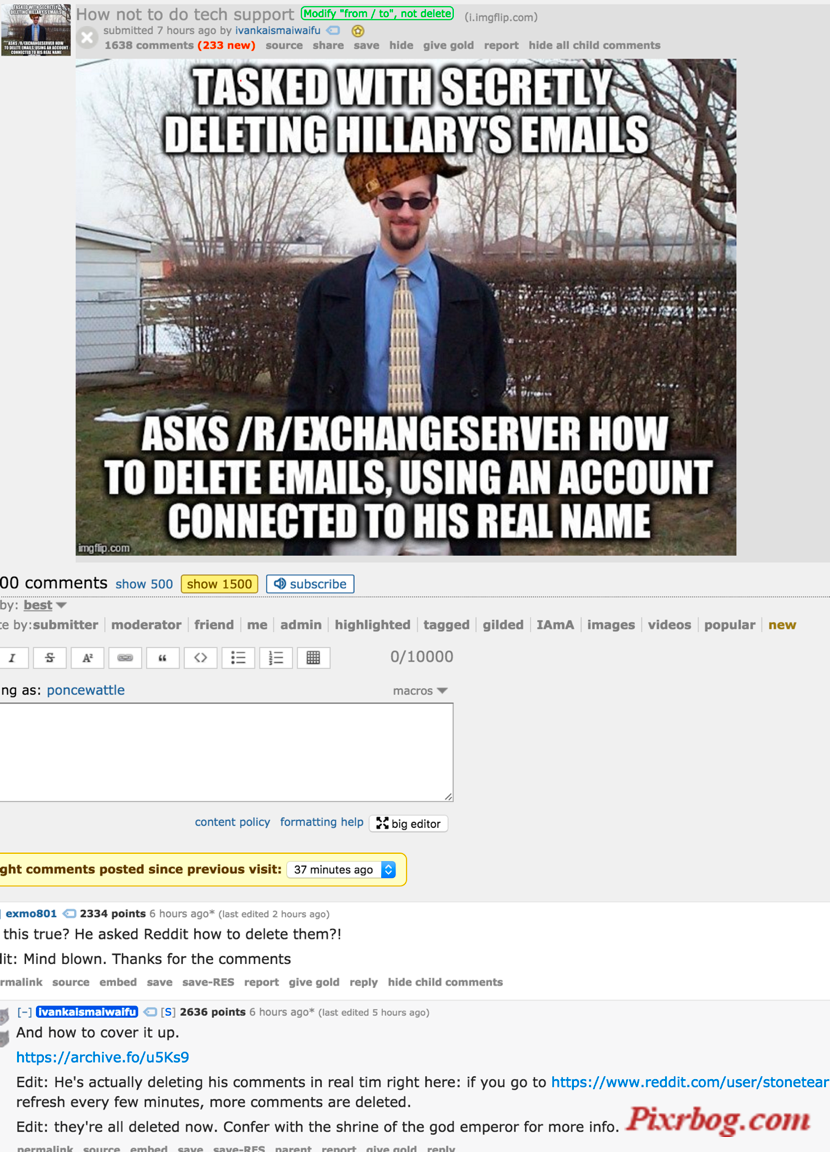Open the poncewattle username link
This screenshot has height=1152, width=830.
pos(86,691)
